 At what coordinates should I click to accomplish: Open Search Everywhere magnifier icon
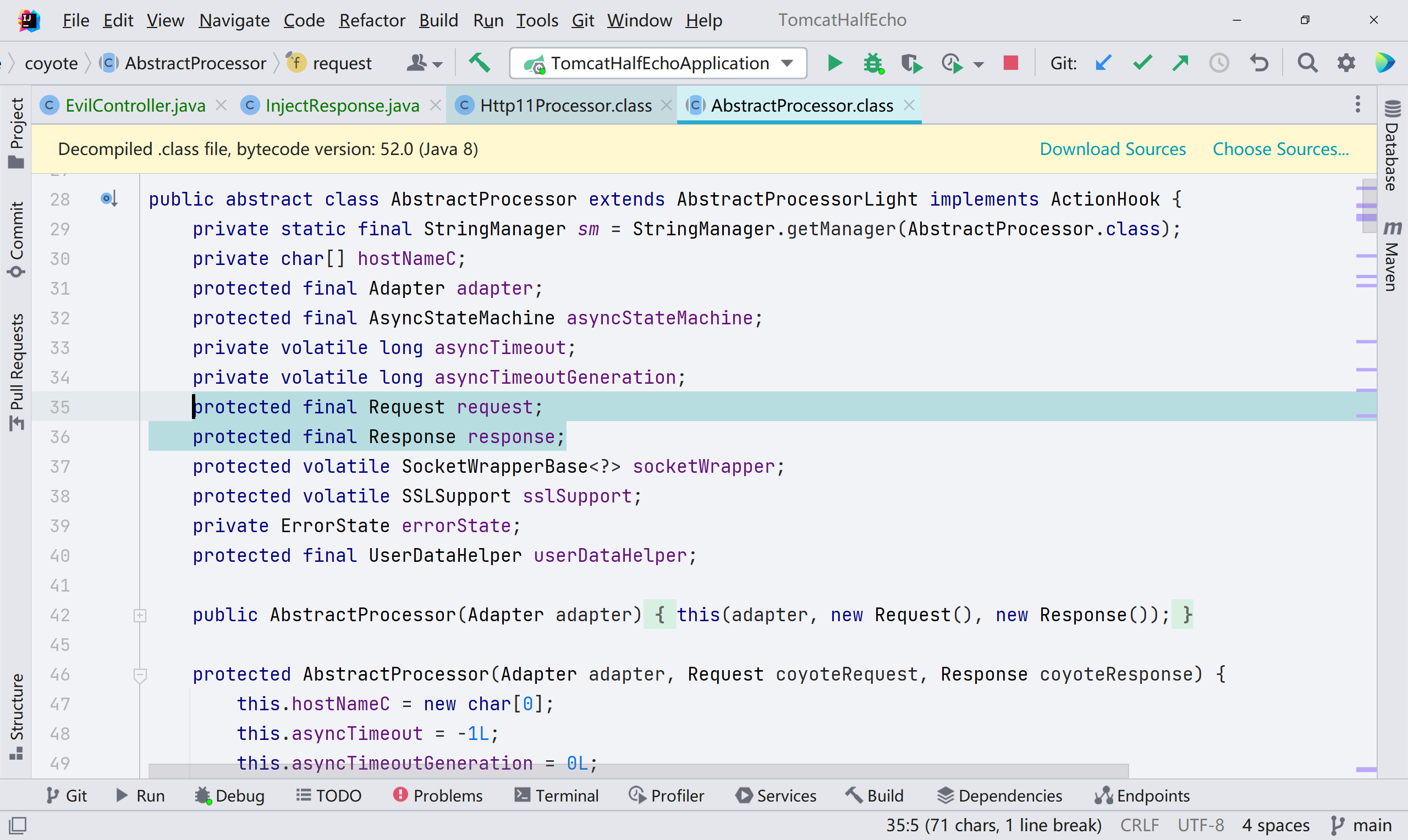1307,63
